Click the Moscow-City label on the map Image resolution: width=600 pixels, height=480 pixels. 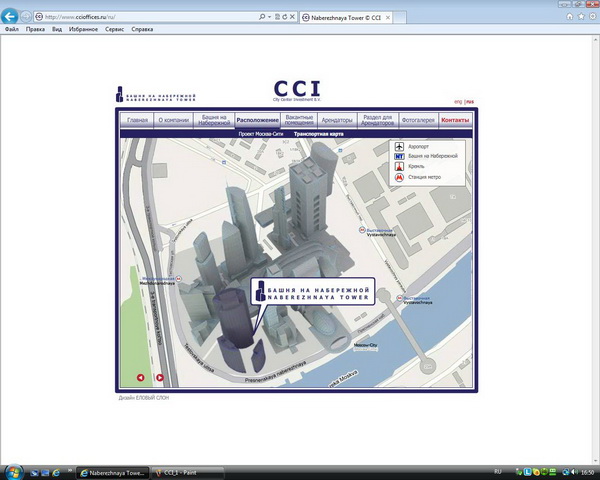[x=366, y=345]
